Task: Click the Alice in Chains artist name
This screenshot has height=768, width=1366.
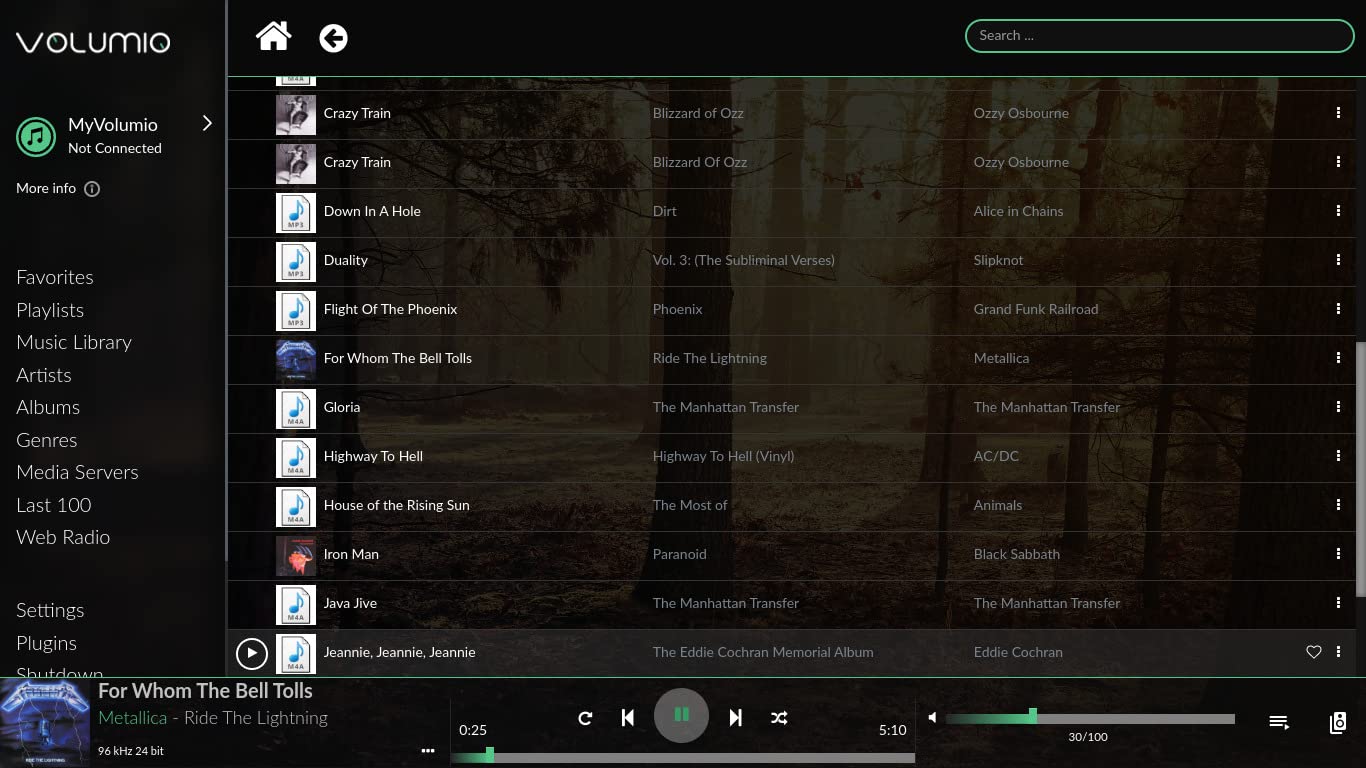Action: [1019, 211]
